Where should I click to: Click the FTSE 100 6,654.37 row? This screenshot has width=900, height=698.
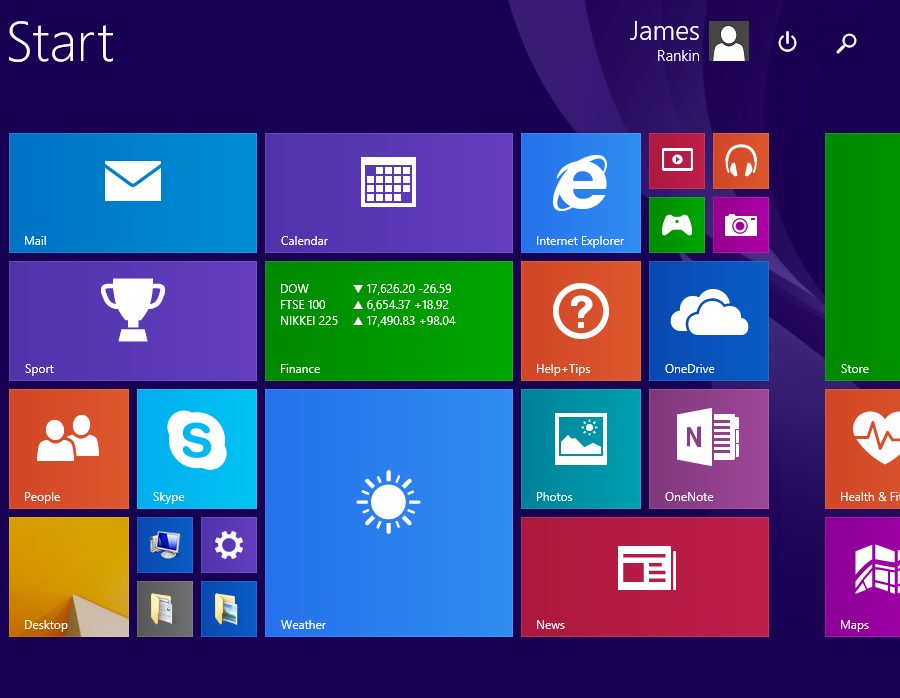click(x=364, y=305)
